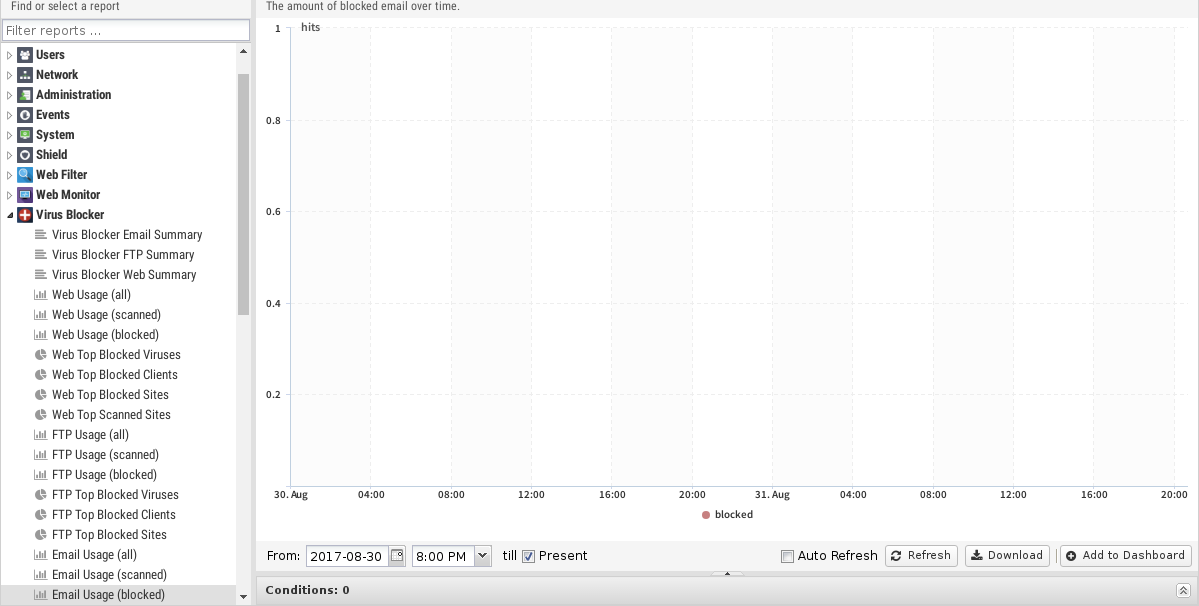Click the Administration category icon
The image size is (1199, 606).
point(25,95)
